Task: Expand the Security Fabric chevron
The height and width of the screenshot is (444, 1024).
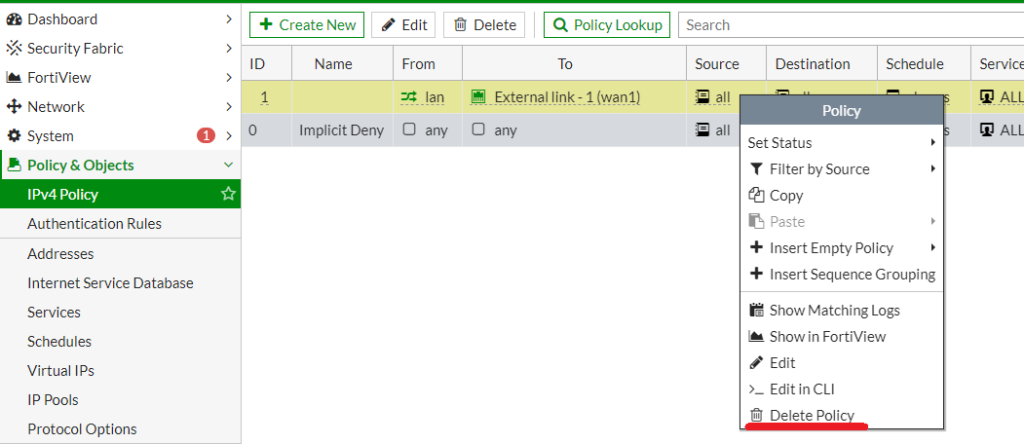Action: [229, 48]
